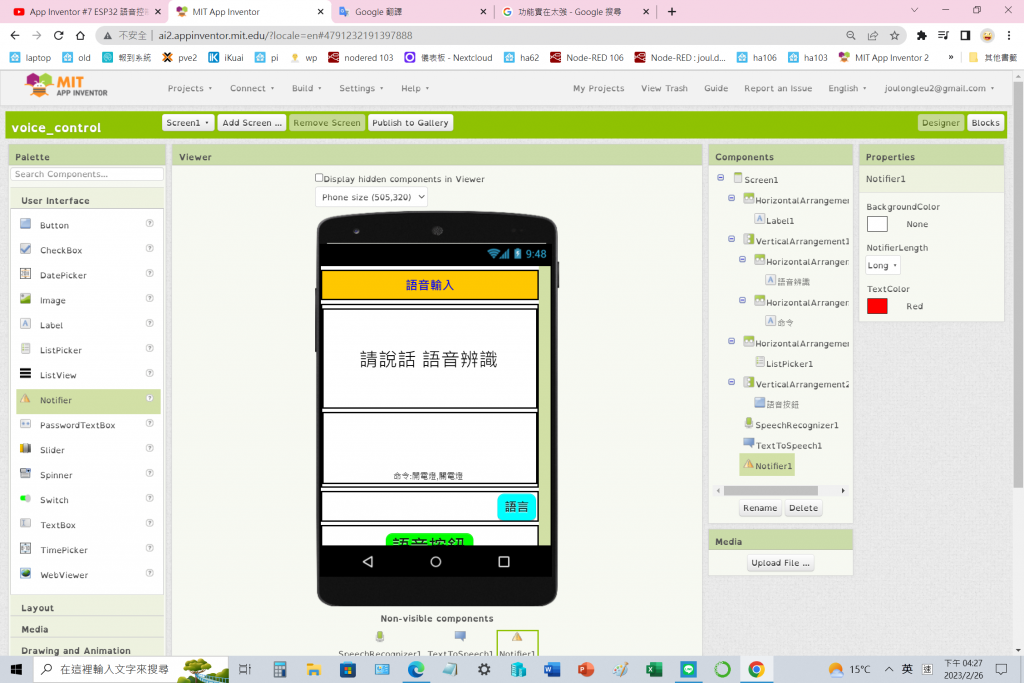Select SpeechRecognizer1 non-visible component icon
1024x683 pixels.
tap(379, 637)
